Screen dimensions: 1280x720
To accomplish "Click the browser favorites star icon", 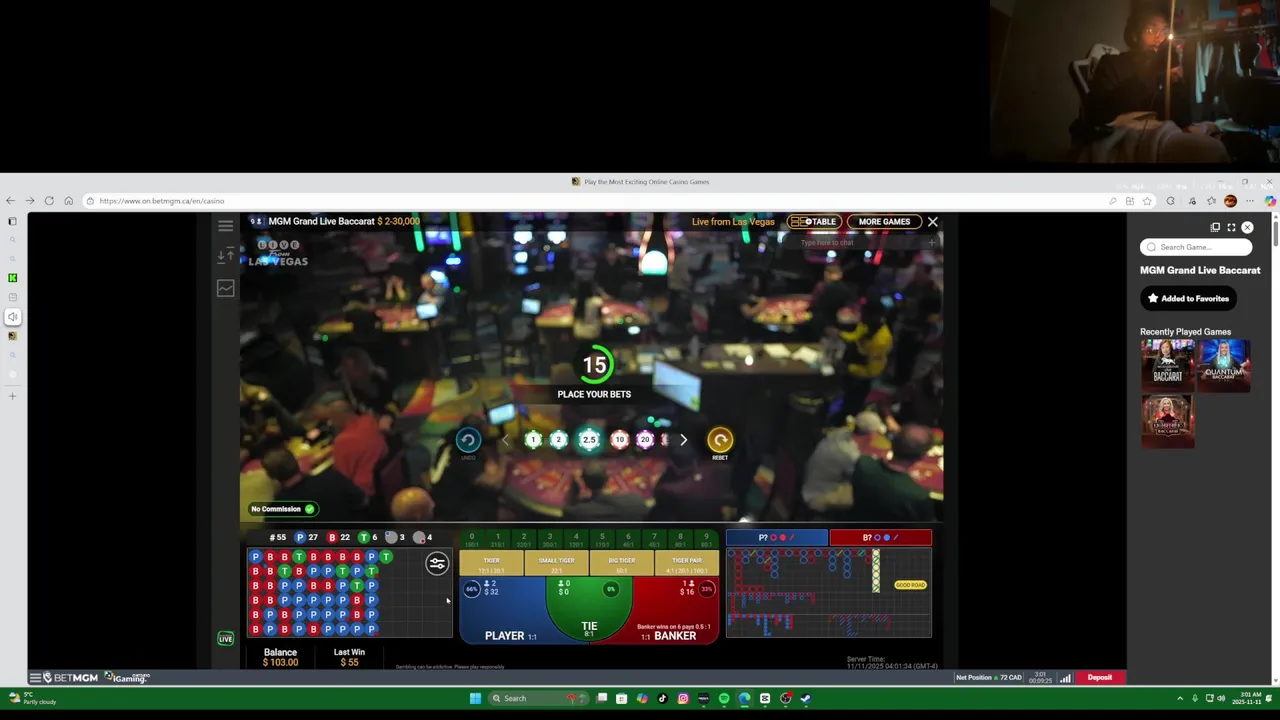I will (1147, 201).
